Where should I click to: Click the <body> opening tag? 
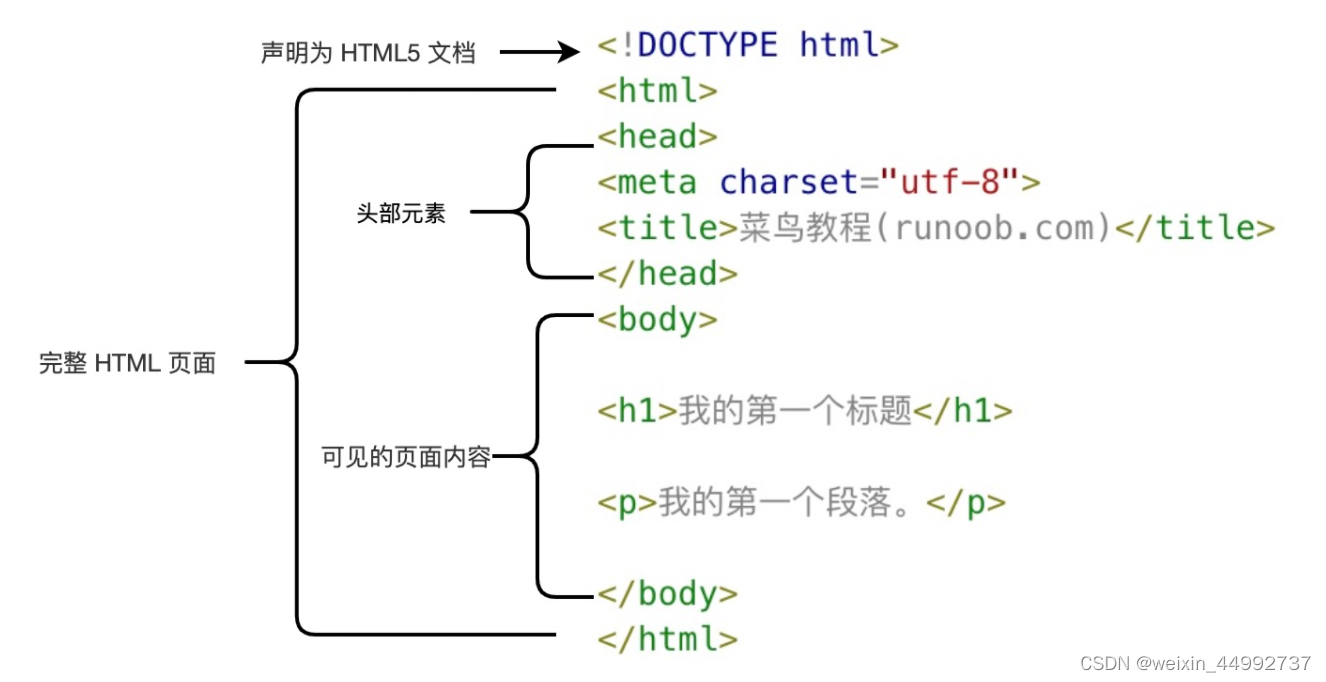pos(656,319)
